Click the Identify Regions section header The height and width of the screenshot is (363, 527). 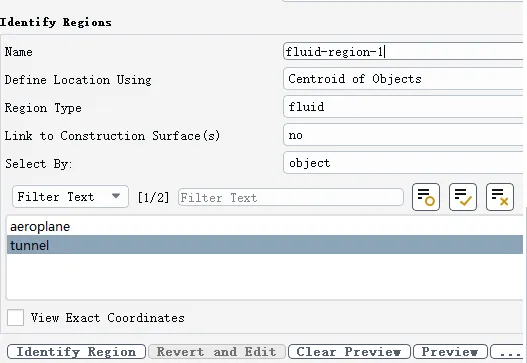click(55, 22)
